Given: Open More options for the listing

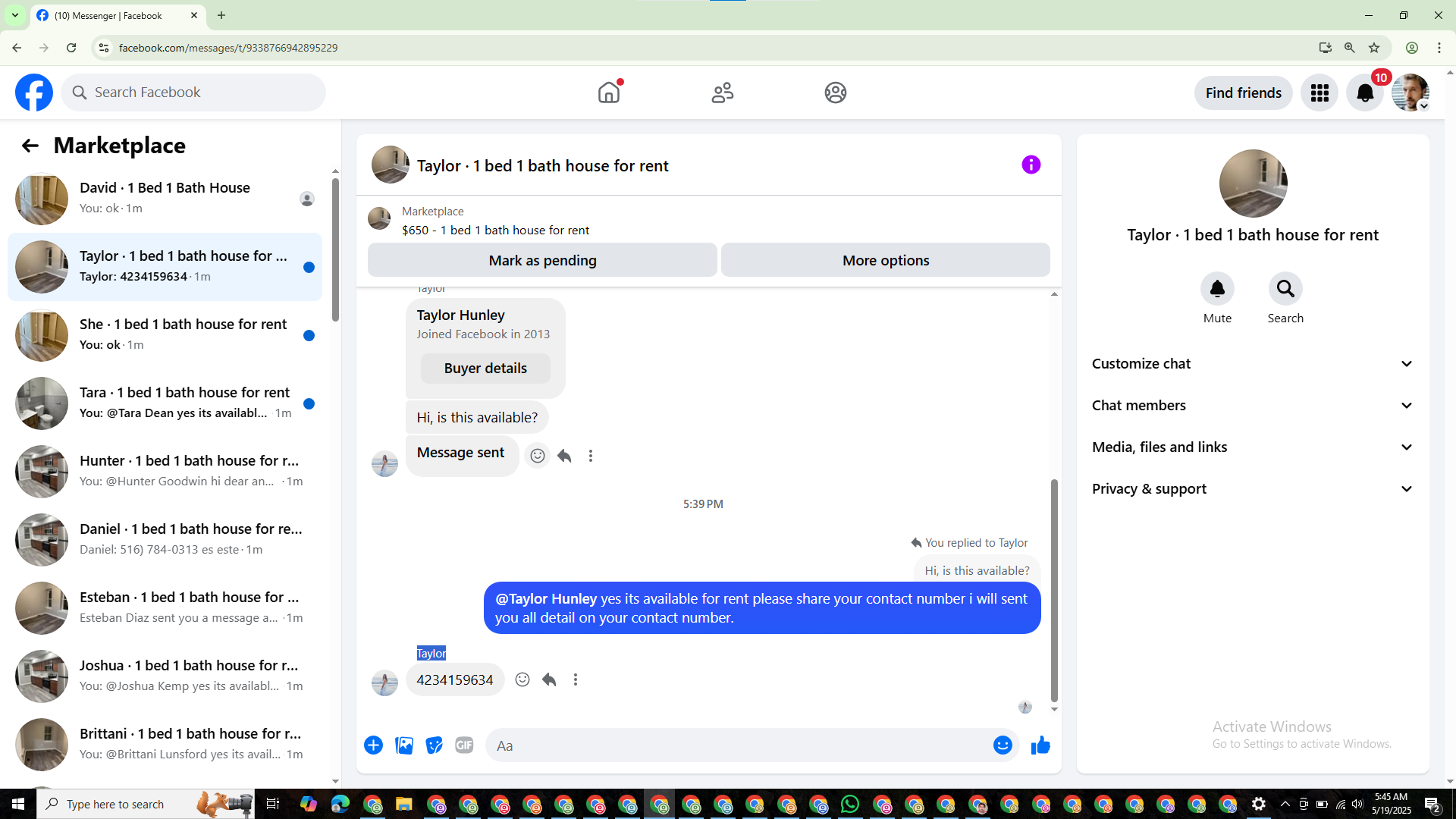Looking at the screenshot, I should 886,260.
